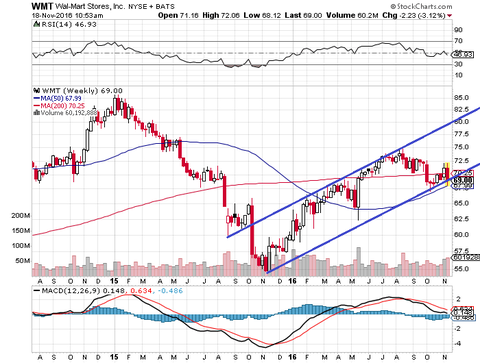Click the red 0.634 MACD signal value
This screenshot has height=363, width=480.
tap(142, 291)
